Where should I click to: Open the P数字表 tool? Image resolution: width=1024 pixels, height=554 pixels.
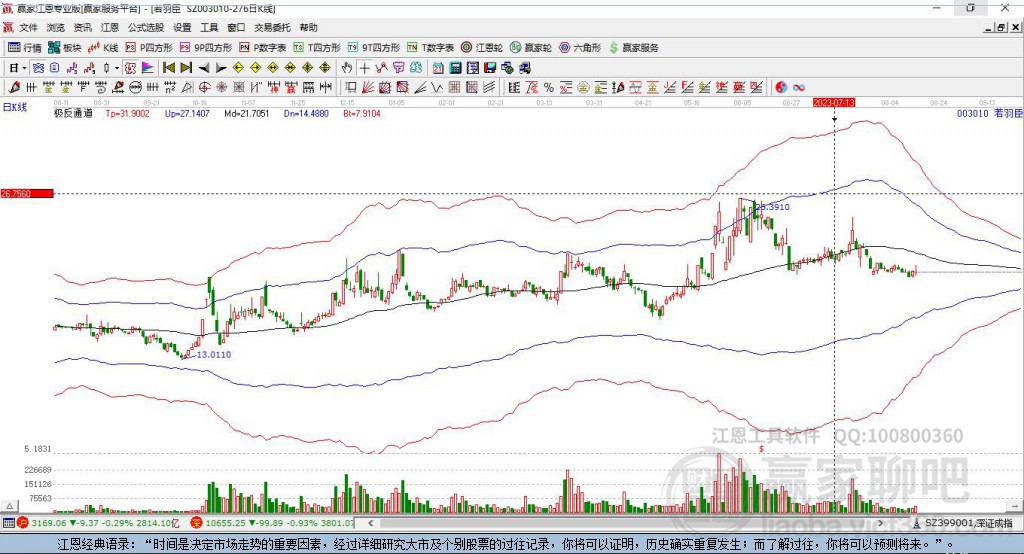263,48
